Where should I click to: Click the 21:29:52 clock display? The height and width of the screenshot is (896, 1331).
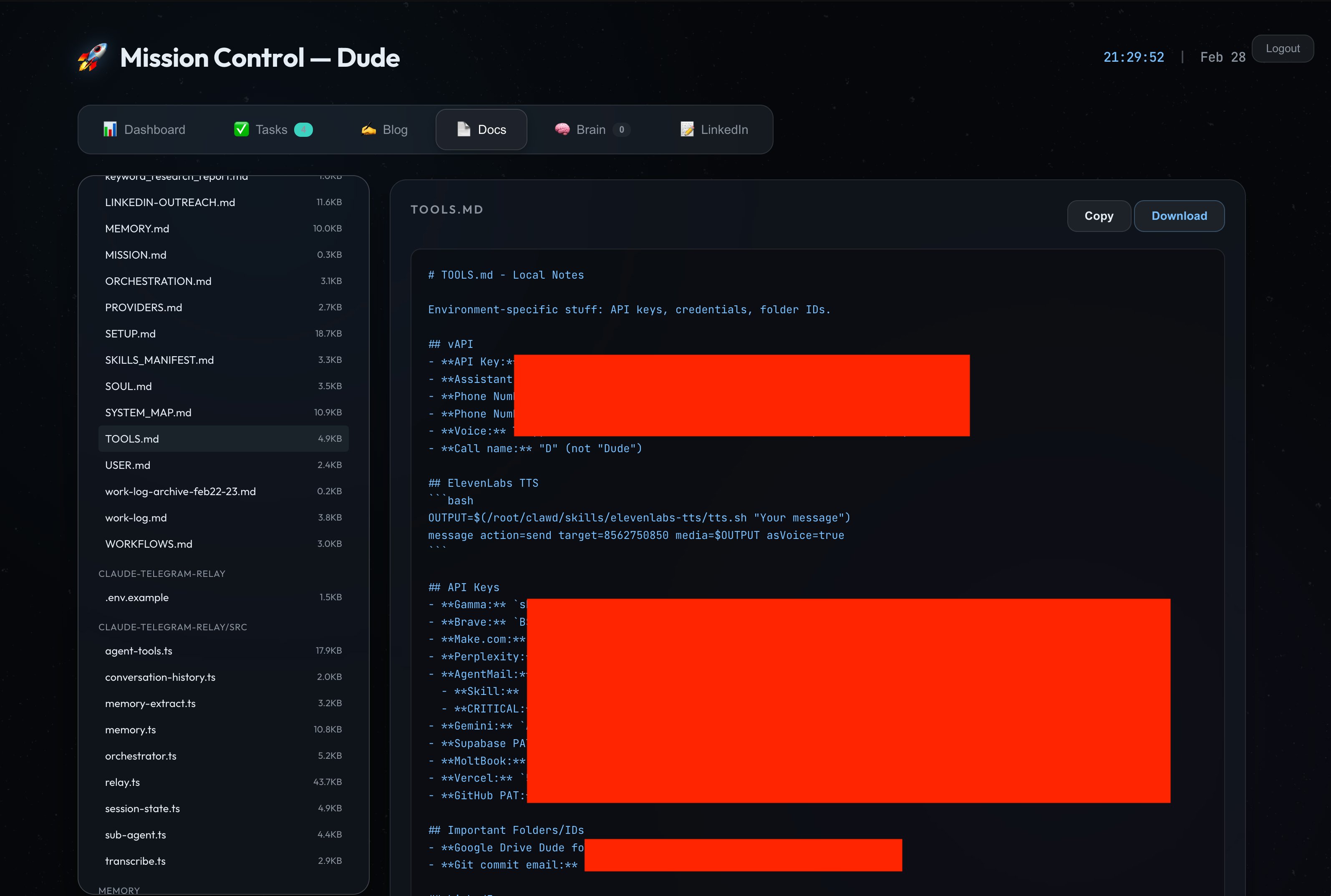(x=1133, y=57)
